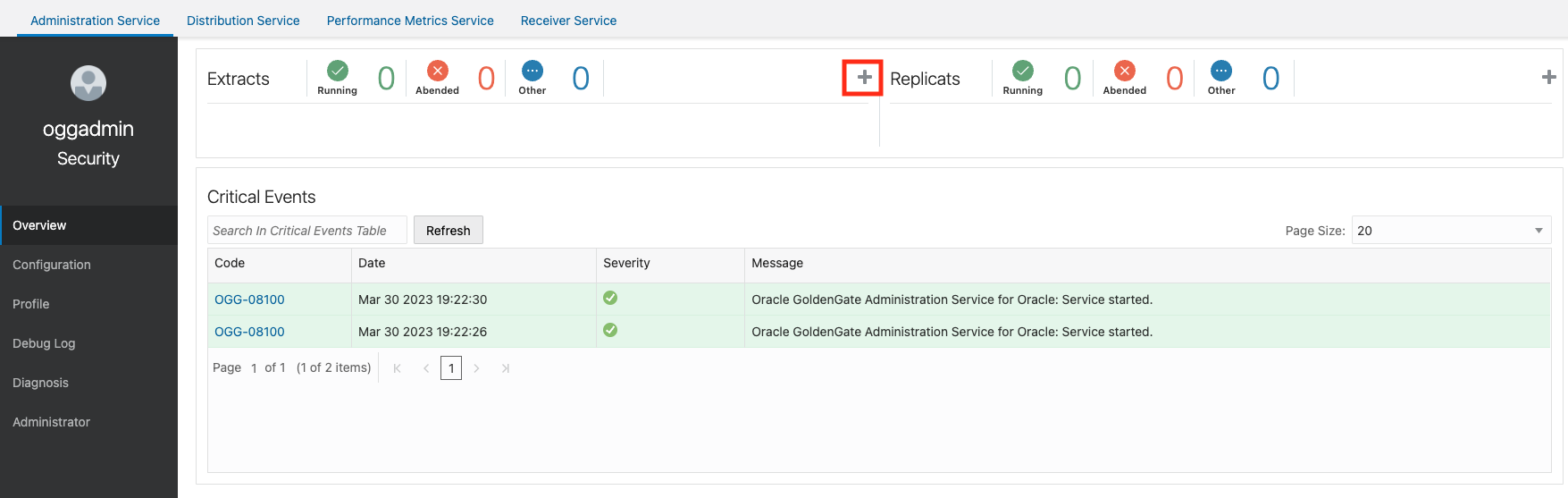Open Receiver Service tab
The width and height of the screenshot is (1568, 498).
coord(568,20)
